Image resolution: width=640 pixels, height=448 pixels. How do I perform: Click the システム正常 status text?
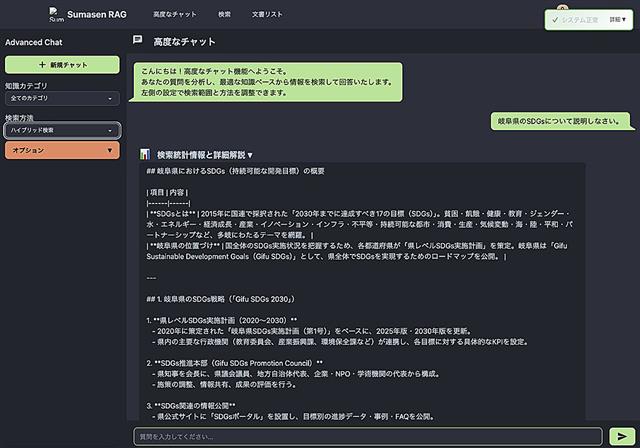click(580, 20)
